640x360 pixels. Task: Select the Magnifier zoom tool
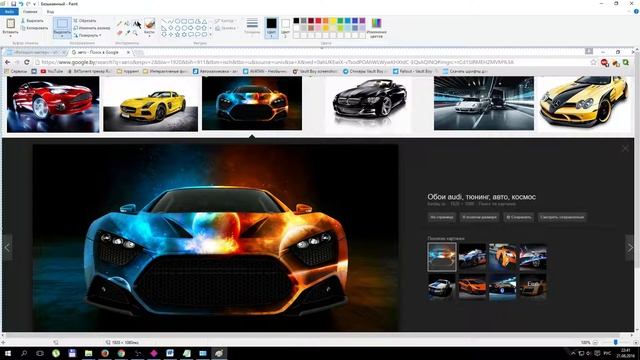tap(135, 33)
